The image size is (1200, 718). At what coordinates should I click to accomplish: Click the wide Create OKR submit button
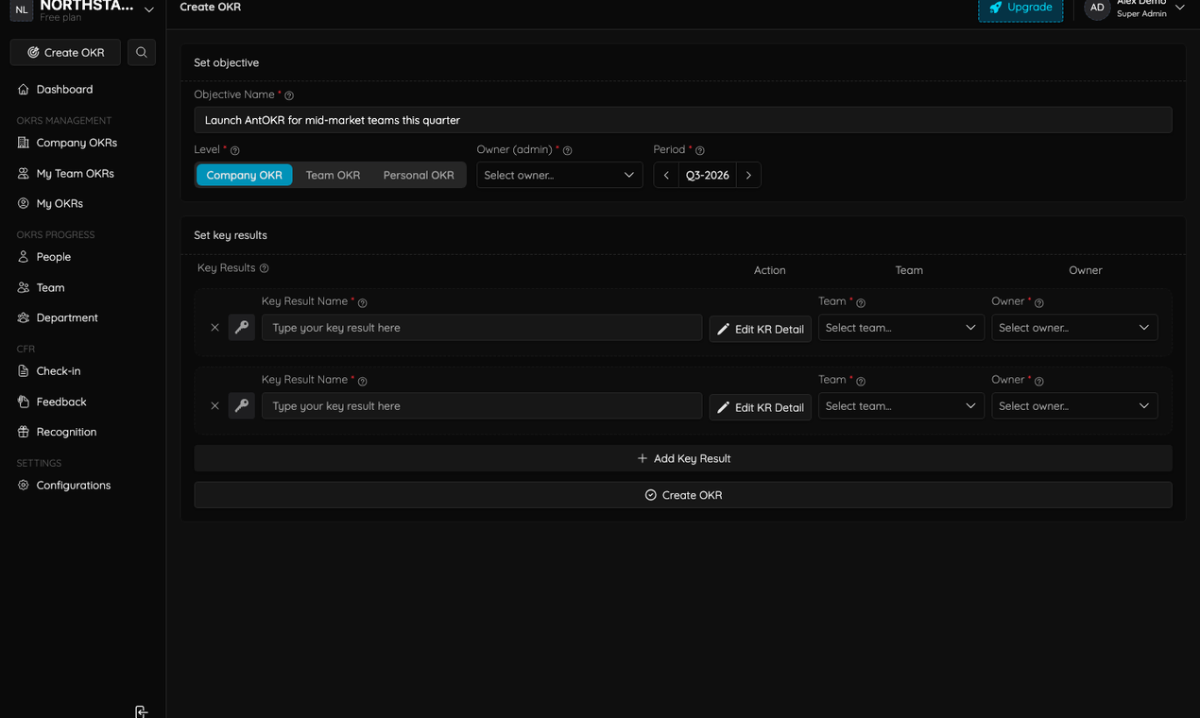tap(683, 495)
